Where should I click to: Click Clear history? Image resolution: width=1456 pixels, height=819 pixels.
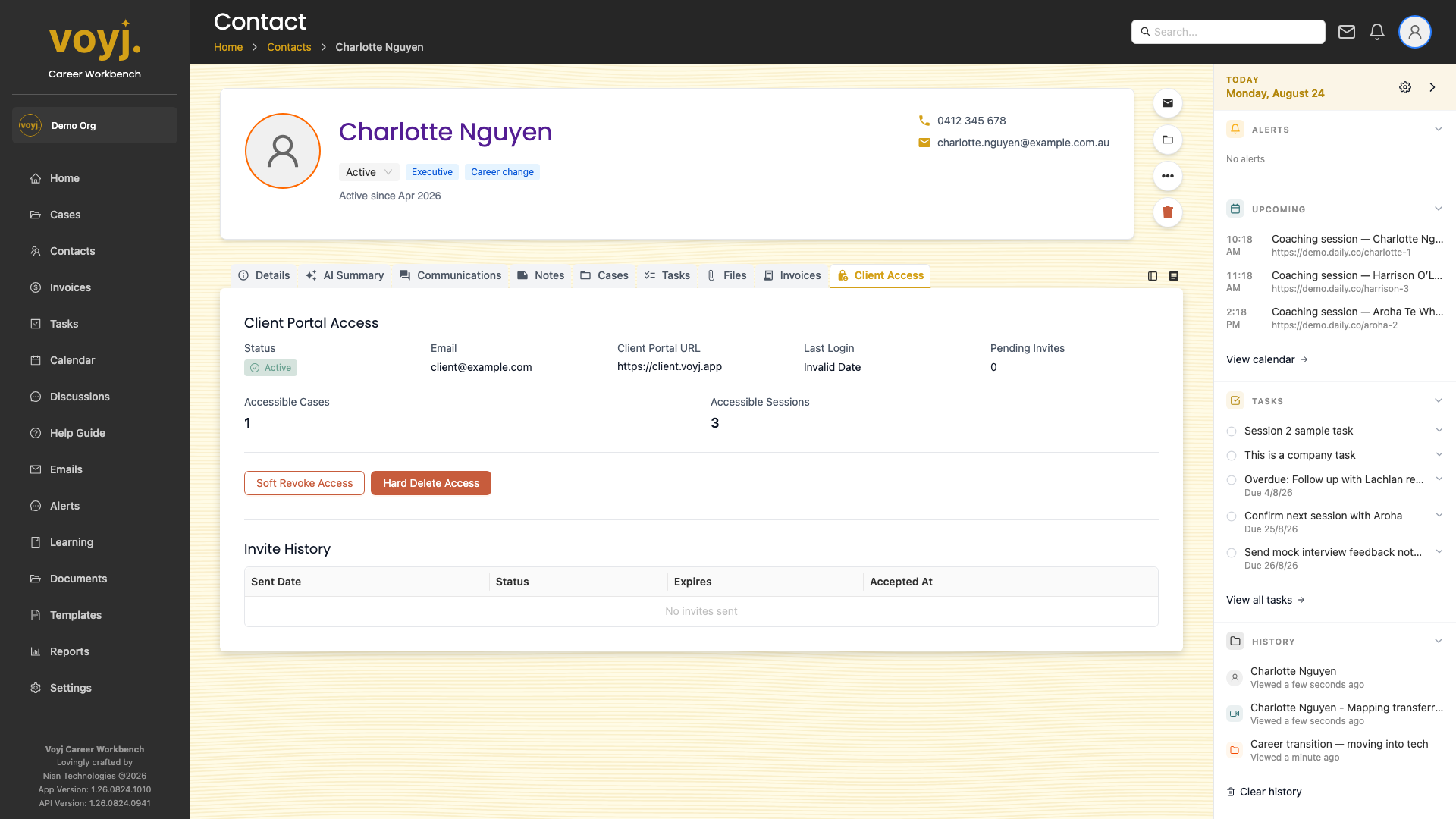click(x=1264, y=792)
